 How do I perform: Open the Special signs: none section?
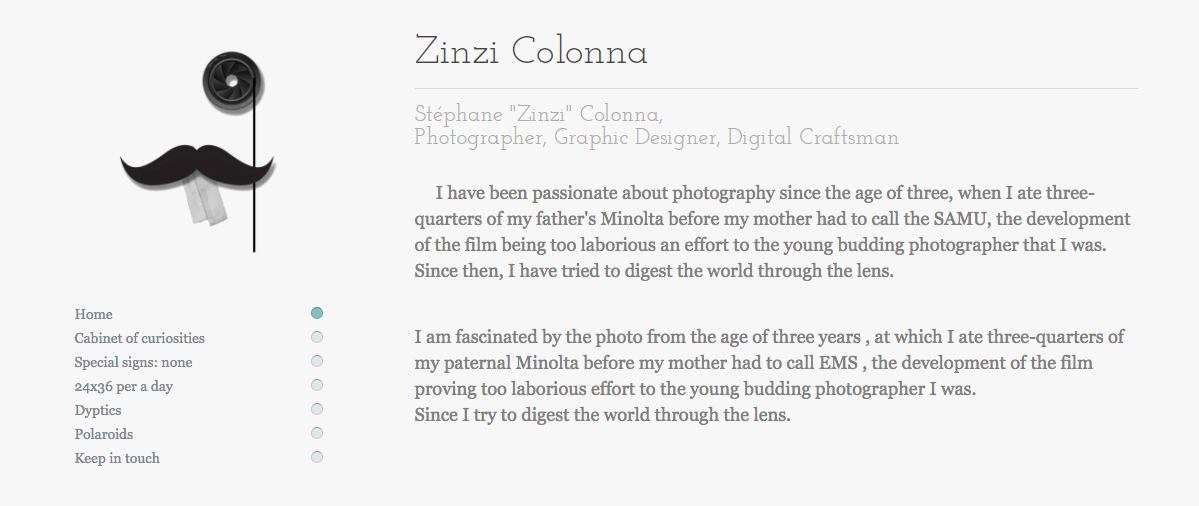tap(133, 362)
